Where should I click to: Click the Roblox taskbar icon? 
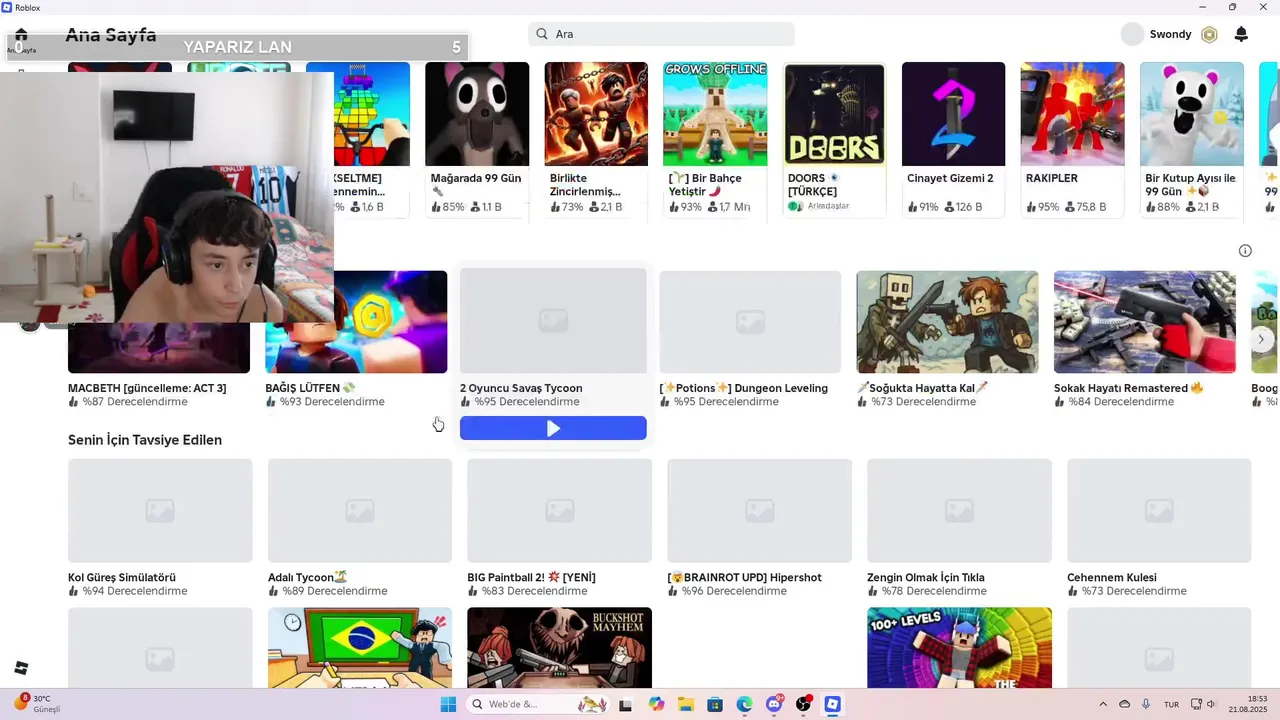[832, 704]
